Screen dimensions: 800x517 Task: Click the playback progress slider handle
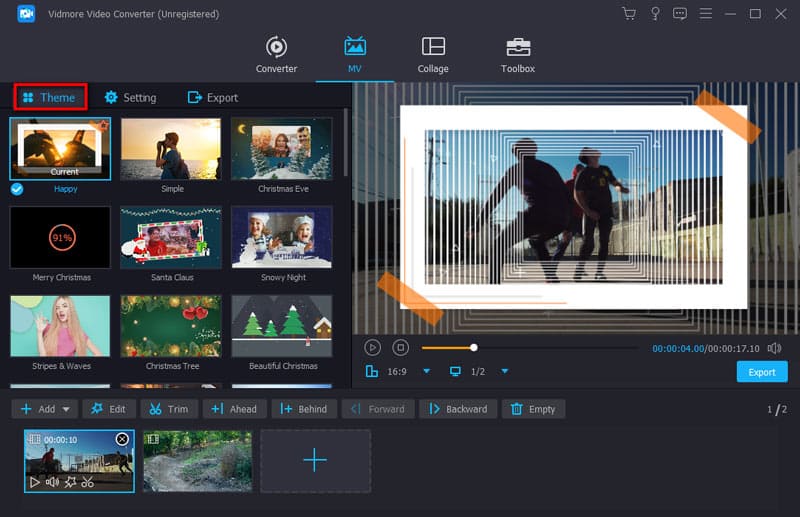coord(474,348)
